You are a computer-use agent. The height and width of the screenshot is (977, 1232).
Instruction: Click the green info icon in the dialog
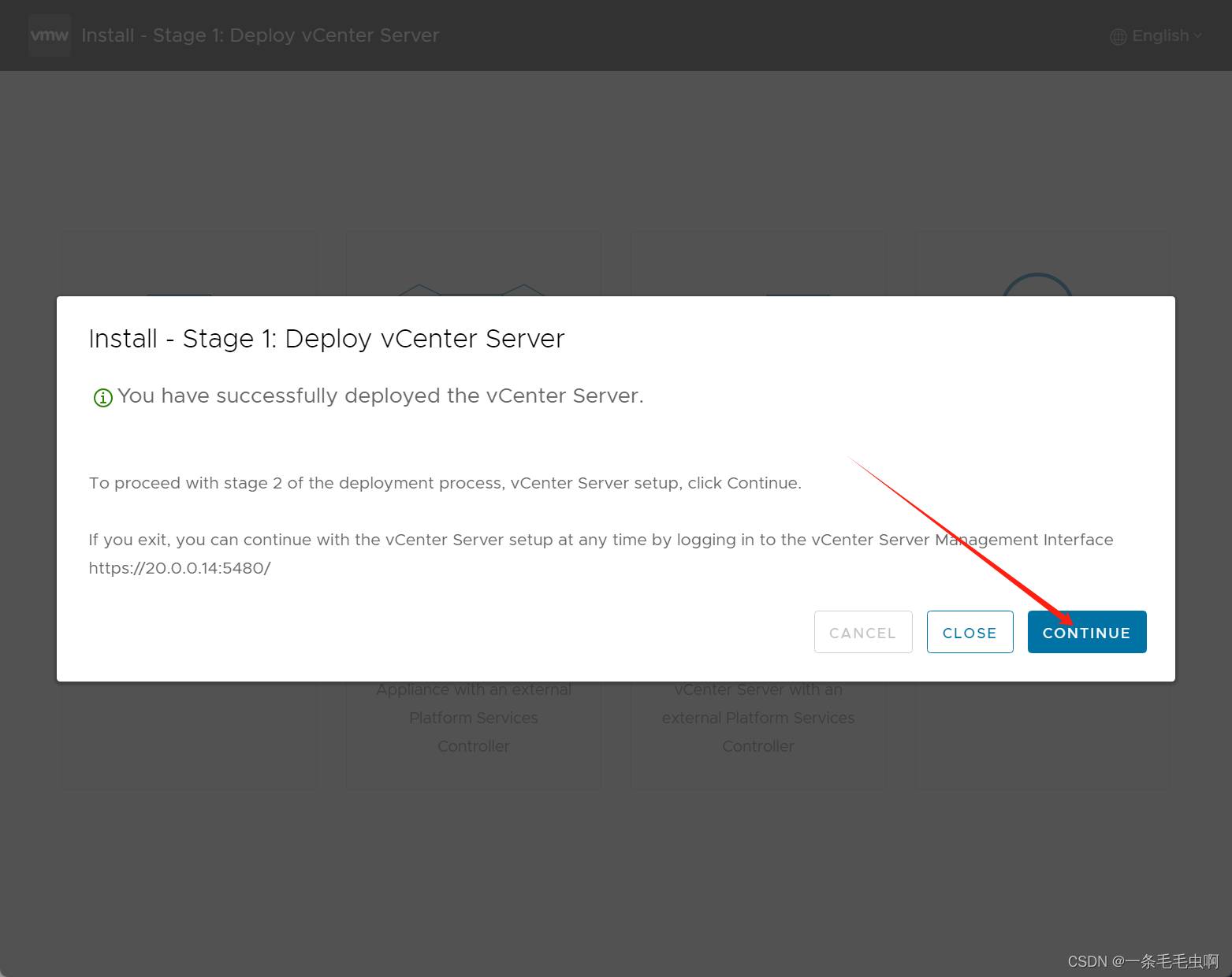tap(102, 397)
